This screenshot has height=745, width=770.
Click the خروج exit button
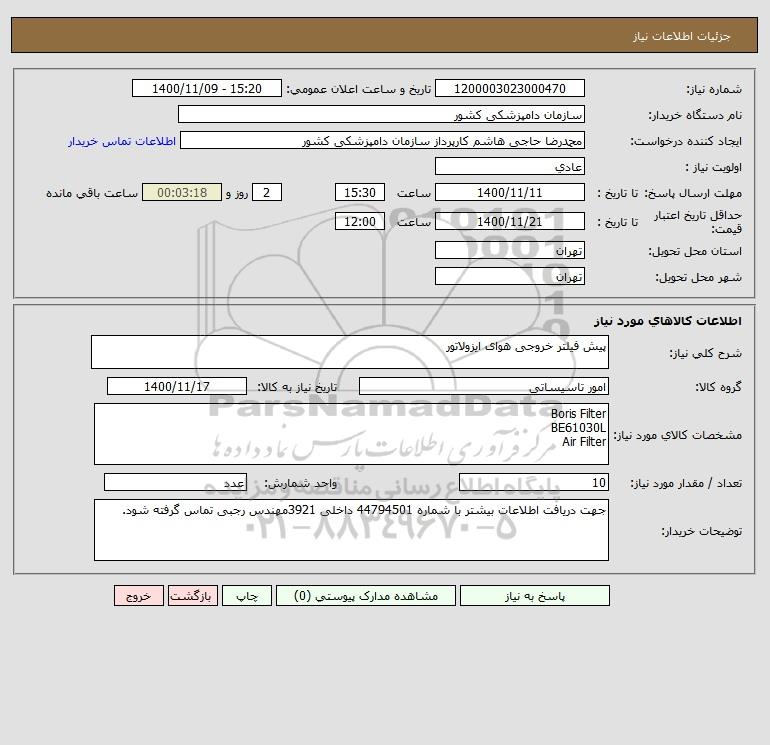click(138, 596)
